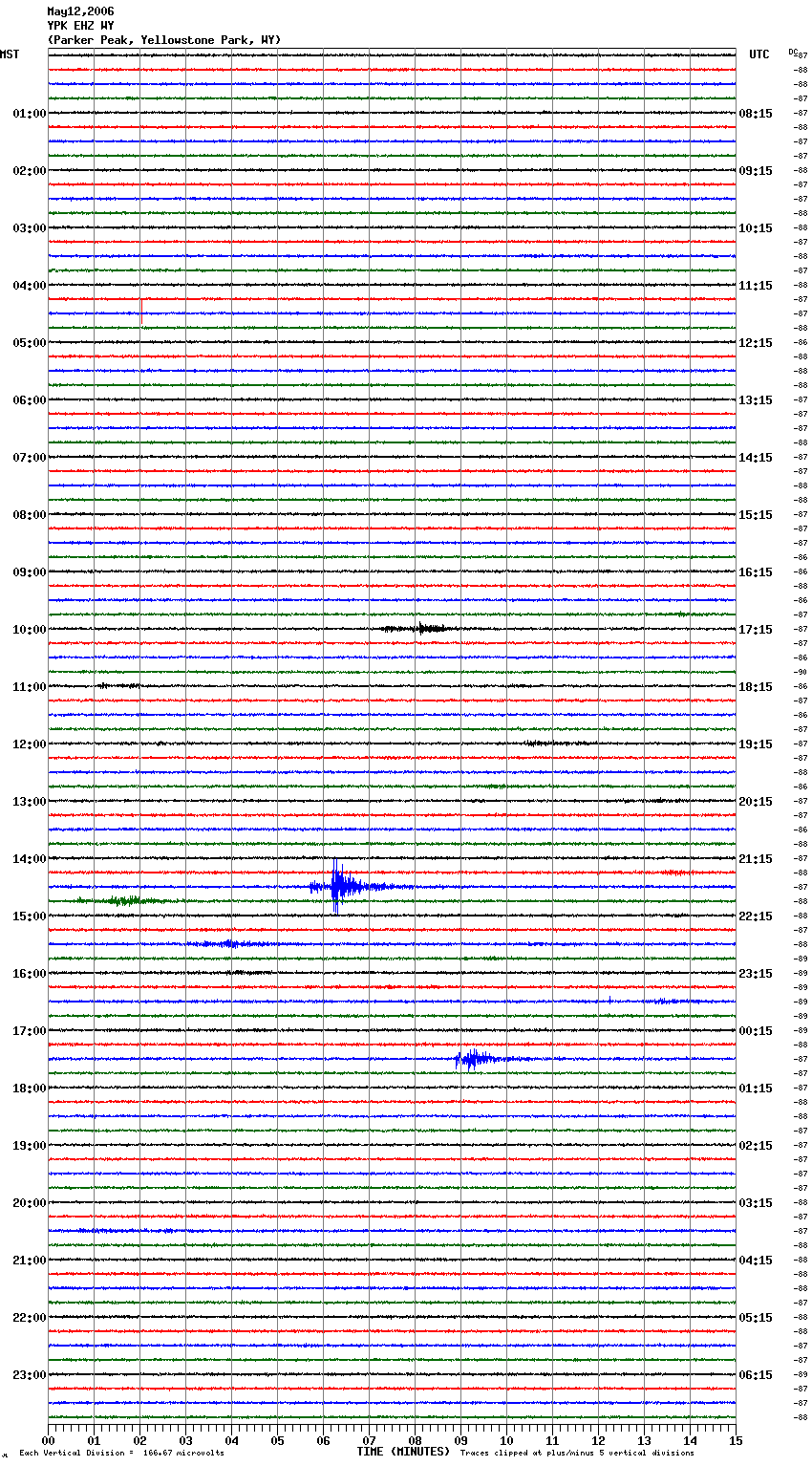Select the 16:00 MST hour label
Image resolution: width=812 pixels, height=1466 pixels.
coord(30,974)
